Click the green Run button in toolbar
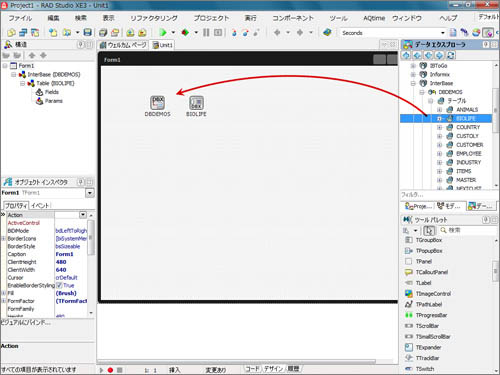 click(163, 32)
